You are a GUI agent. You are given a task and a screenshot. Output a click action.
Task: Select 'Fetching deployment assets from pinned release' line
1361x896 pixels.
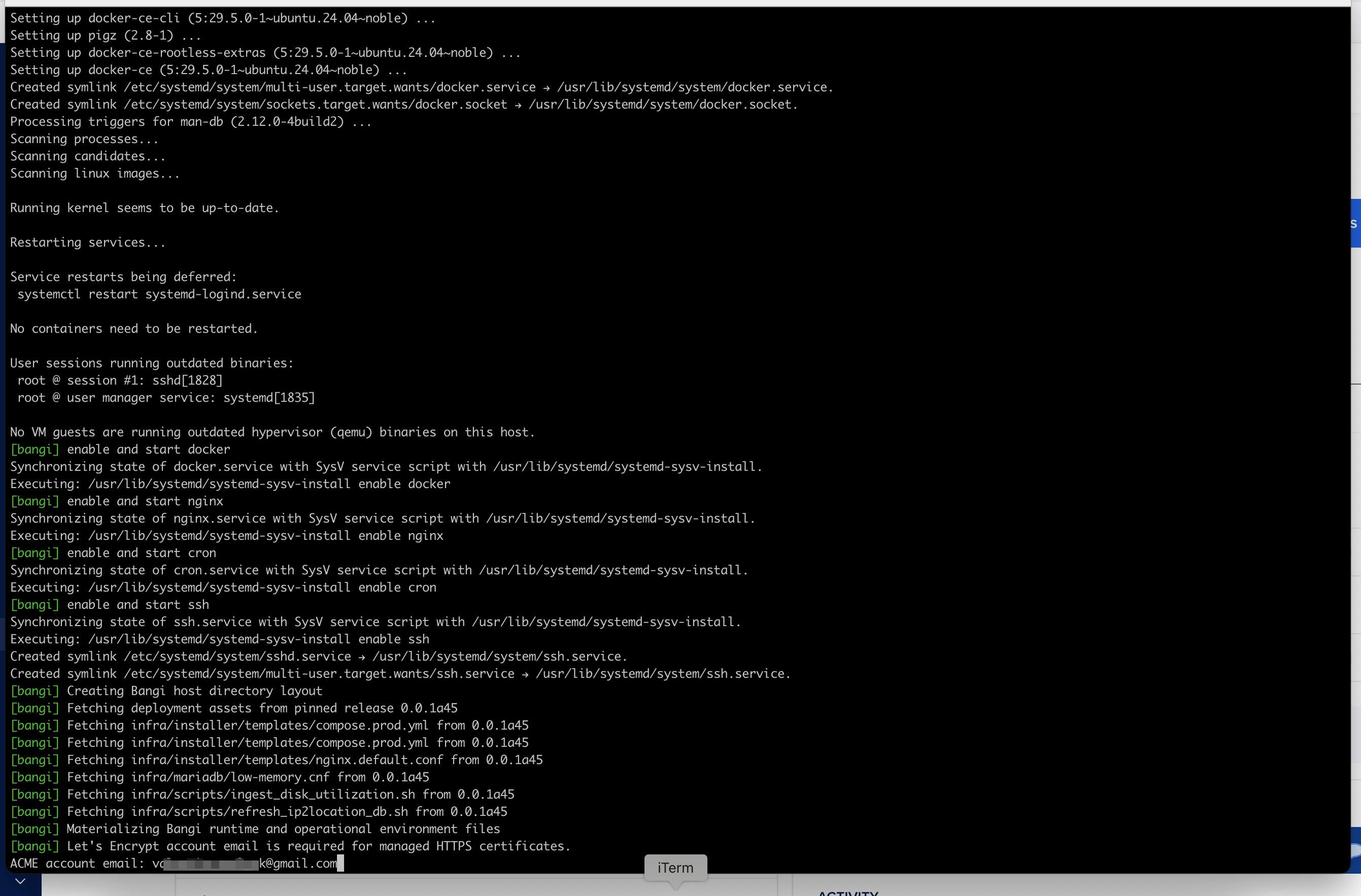click(233, 708)
